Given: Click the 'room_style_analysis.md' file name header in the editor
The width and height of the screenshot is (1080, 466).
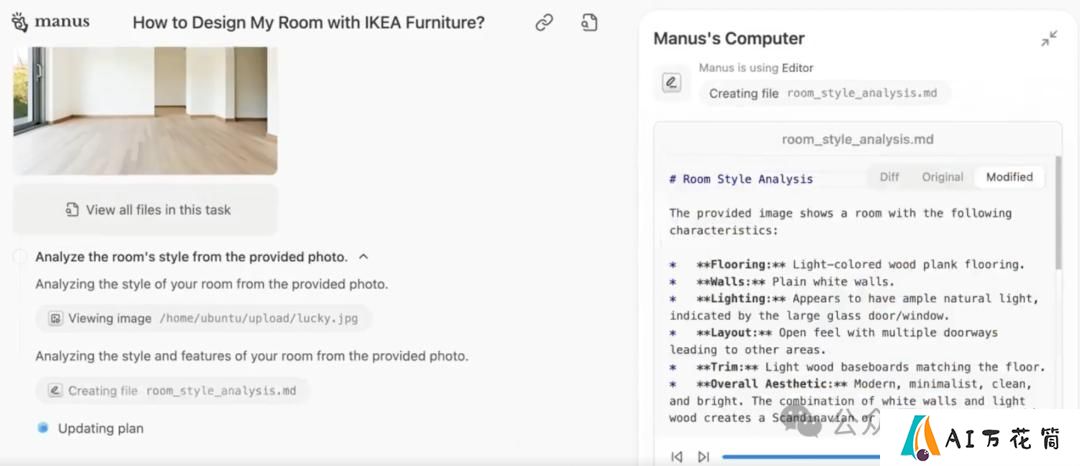Looking at the screenshot, I should coord(858,140).
